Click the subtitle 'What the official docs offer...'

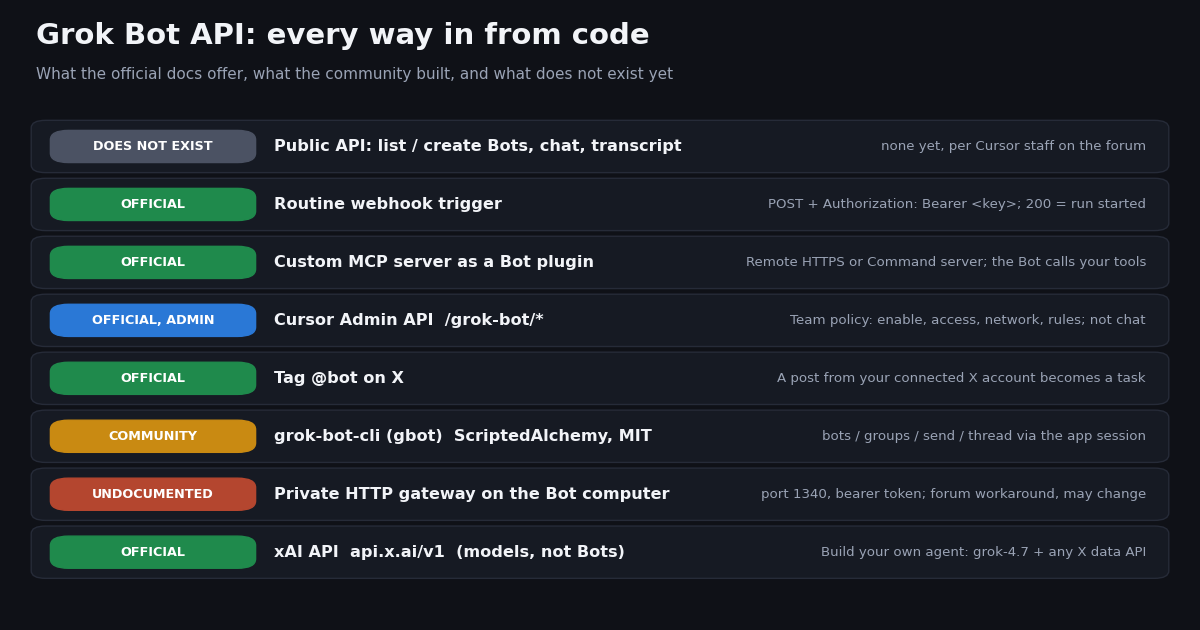(x=355, y=74)
